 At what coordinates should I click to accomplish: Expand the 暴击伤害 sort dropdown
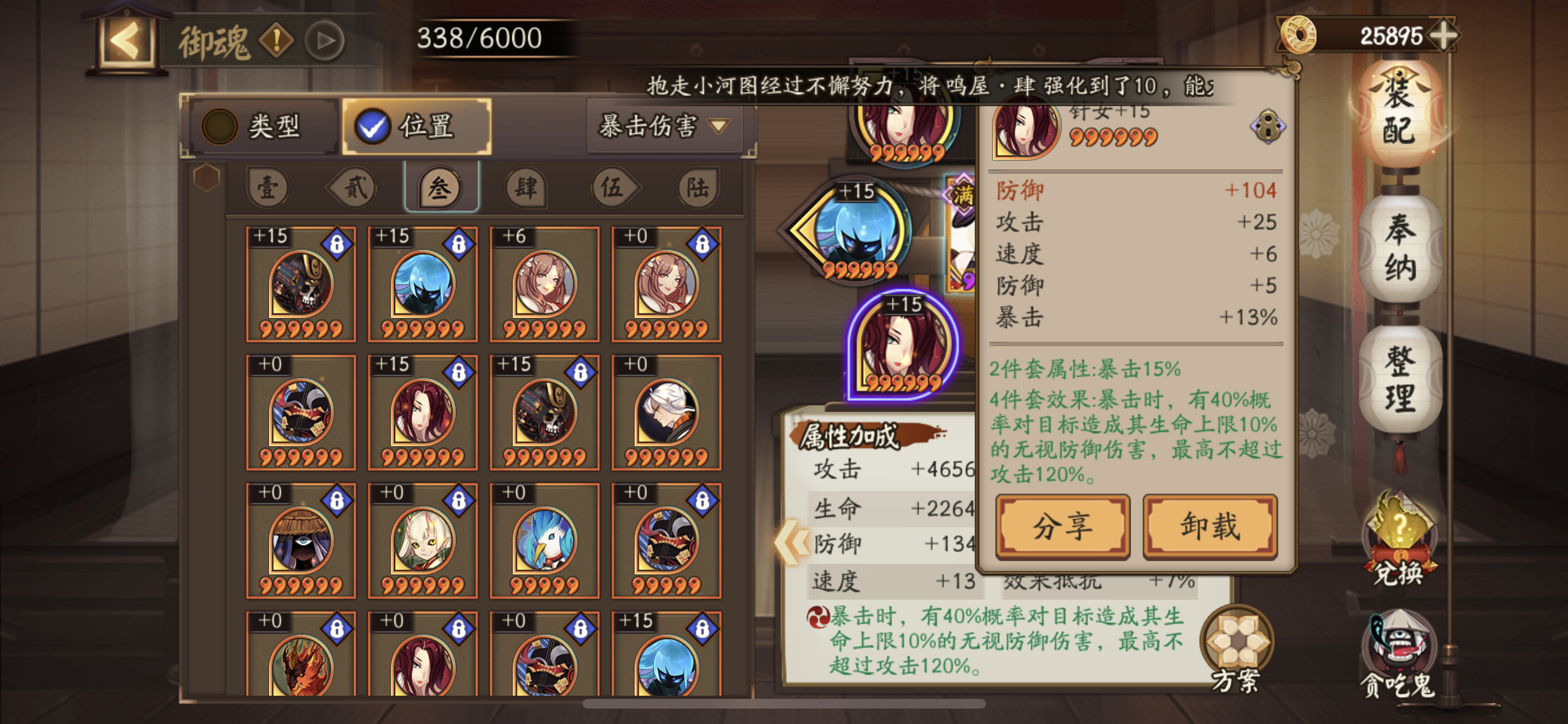point(665,126)
